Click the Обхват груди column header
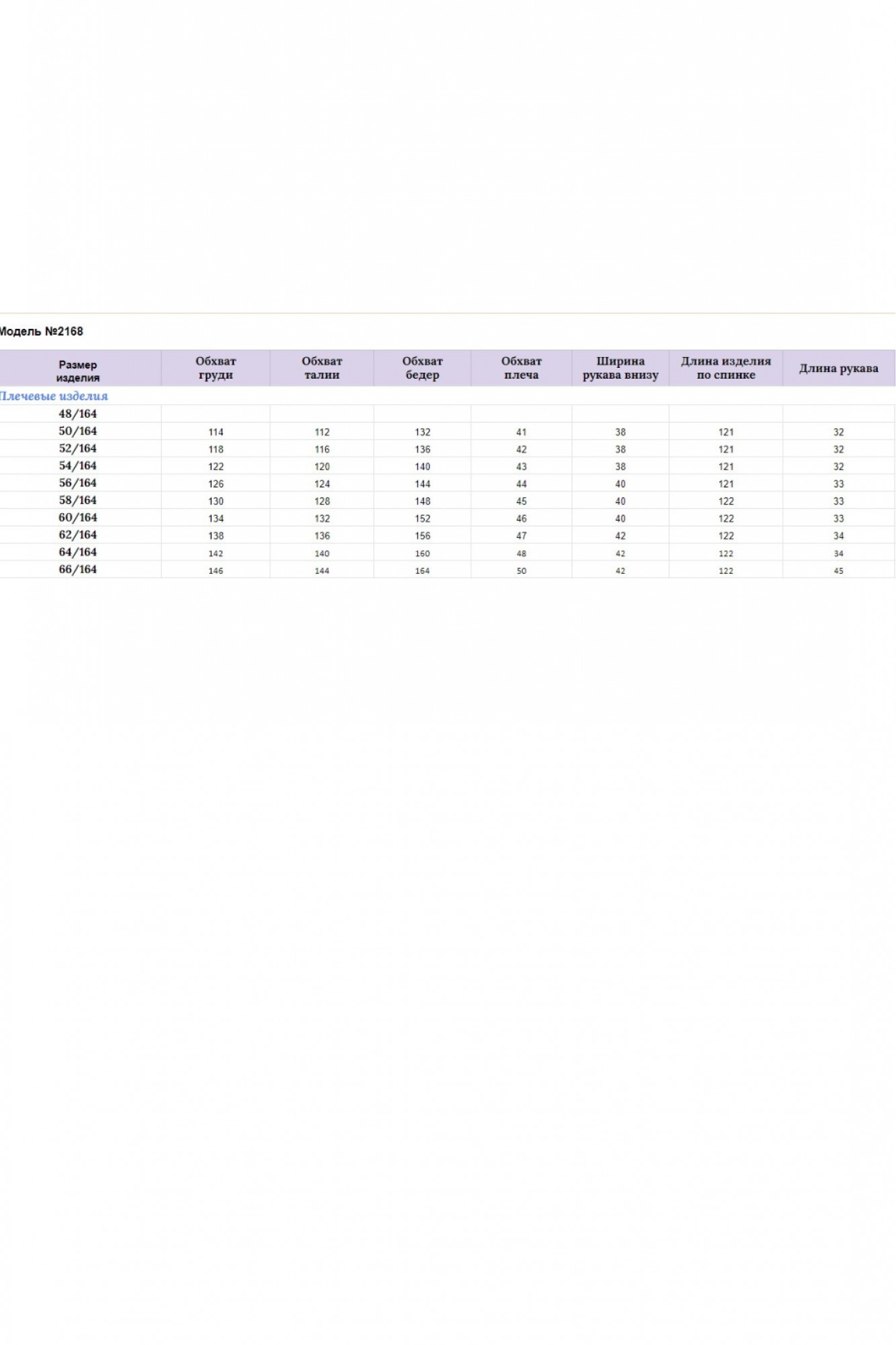The width and height of the screenshot is (896, 1345). [215, 368]
